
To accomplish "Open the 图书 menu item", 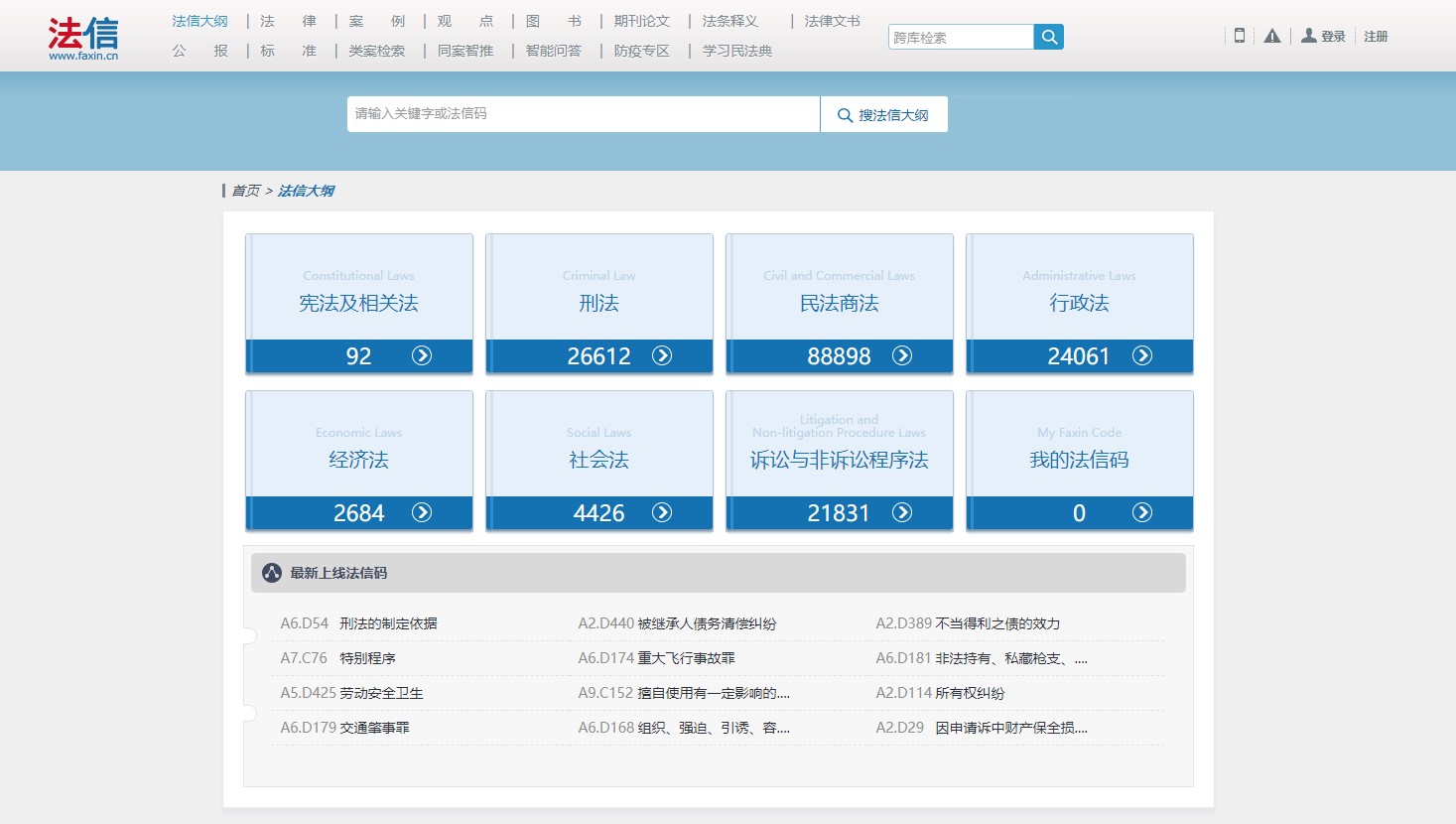I will 554,21.
